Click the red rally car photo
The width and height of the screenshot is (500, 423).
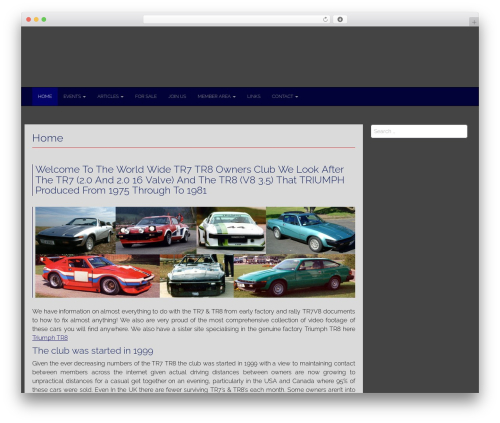[156, 230]
